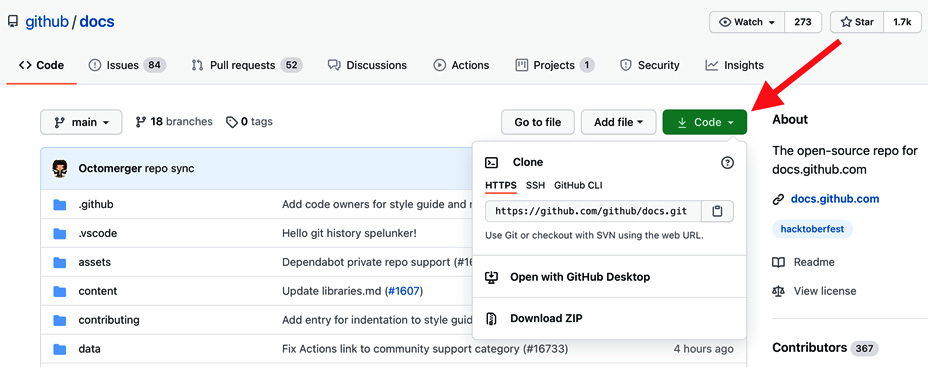Click the link chain icon beside docs.github.com
Viewport: 928px width, 367px height.
tap(778, 199)
